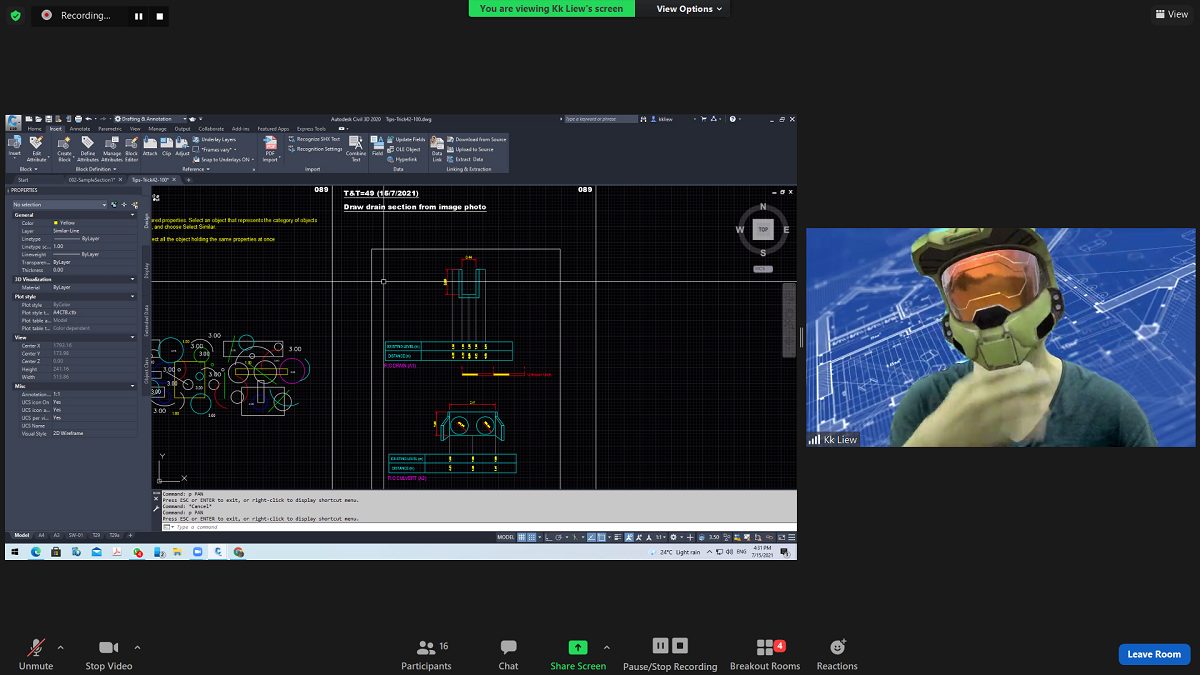Select the A4 layout tab

42,535
